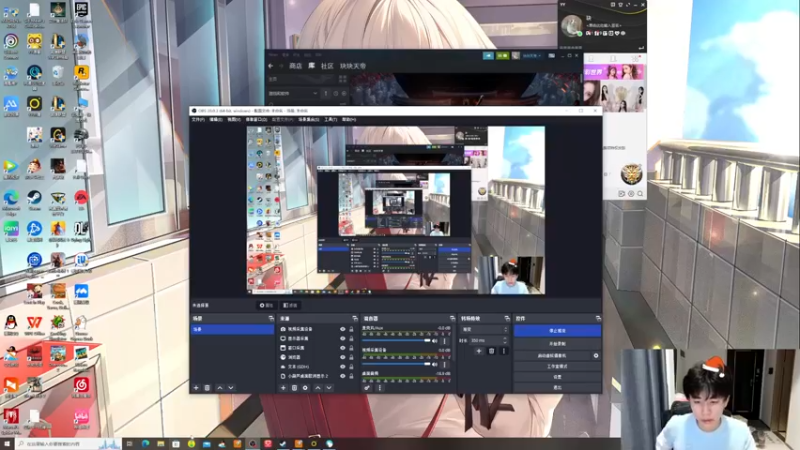Open advanced audio properties with the link-gear icon
Viewport: 800px width, 450px height.
(367, 388)
